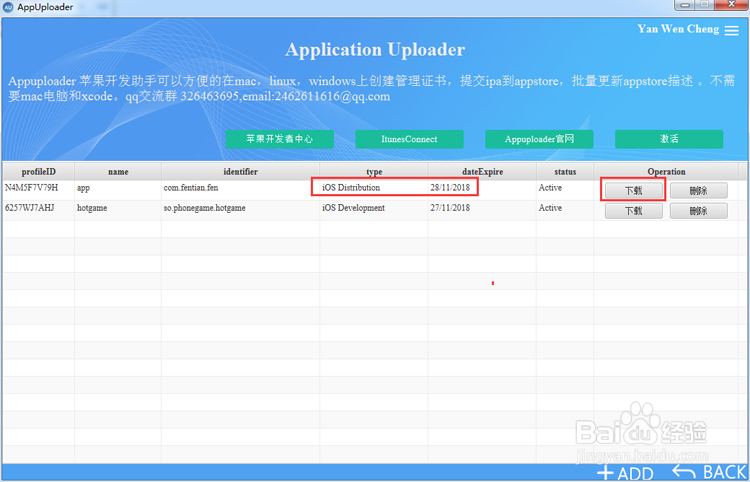Sort by the dateExpire column header

482,172
